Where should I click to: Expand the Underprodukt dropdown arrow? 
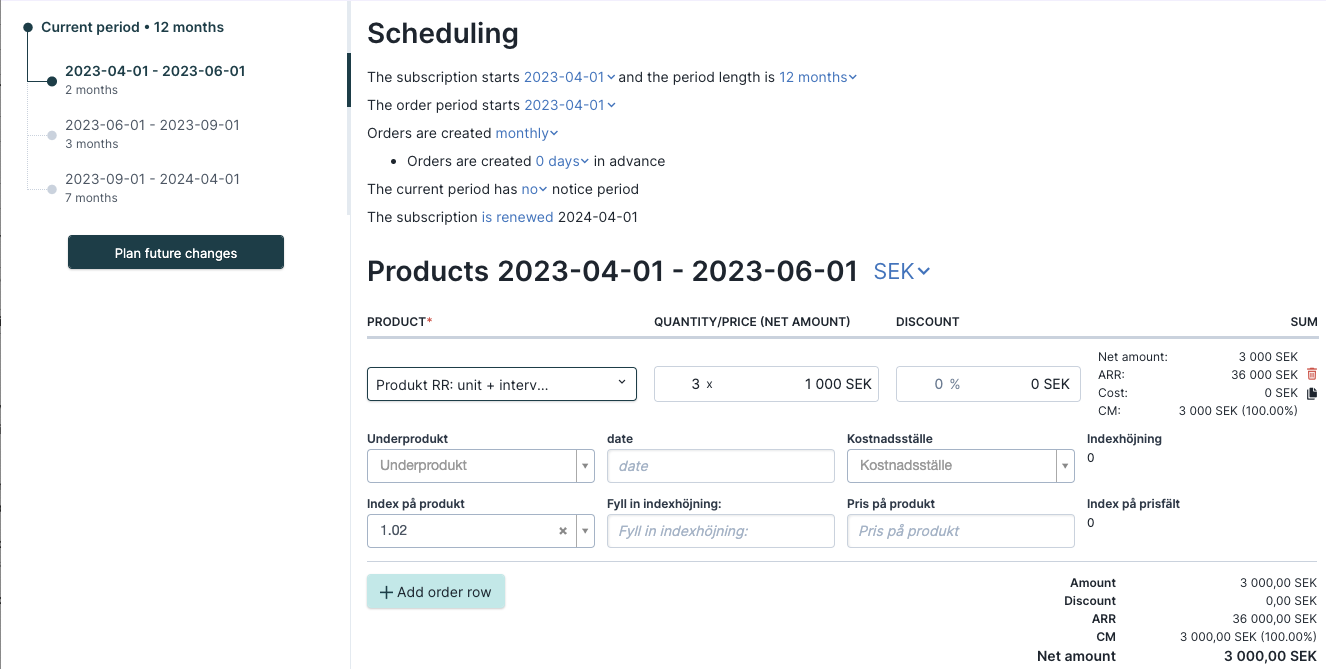[584, 466]
